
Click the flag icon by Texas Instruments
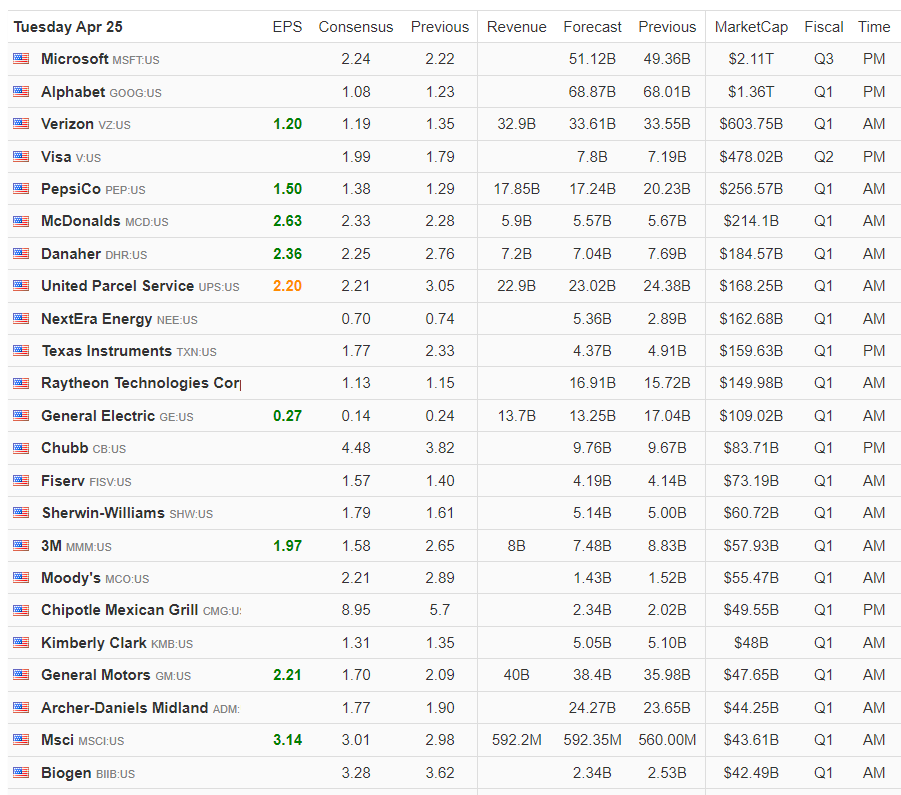point(21,350)
